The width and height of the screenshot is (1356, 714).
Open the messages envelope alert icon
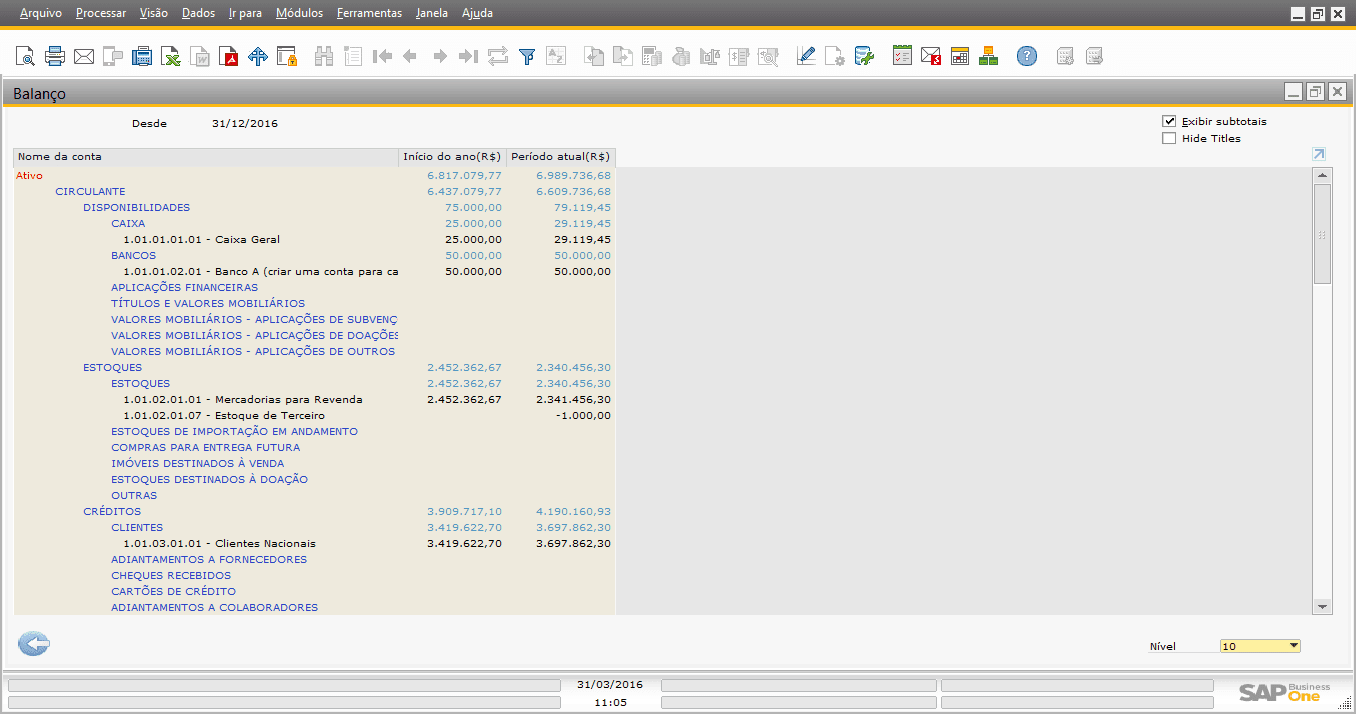(931, 56)
